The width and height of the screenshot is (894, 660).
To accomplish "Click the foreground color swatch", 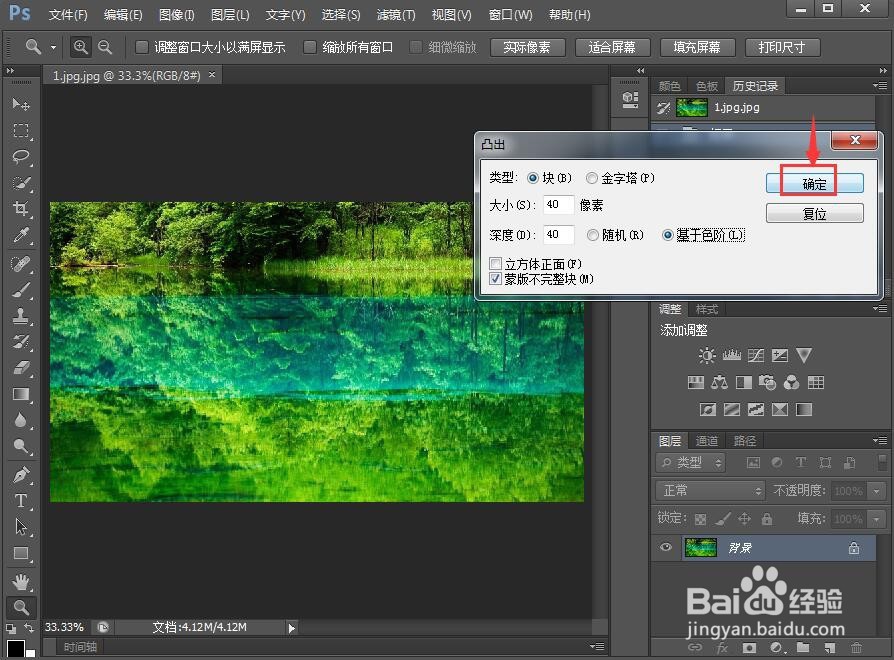I will pos(15,649).
